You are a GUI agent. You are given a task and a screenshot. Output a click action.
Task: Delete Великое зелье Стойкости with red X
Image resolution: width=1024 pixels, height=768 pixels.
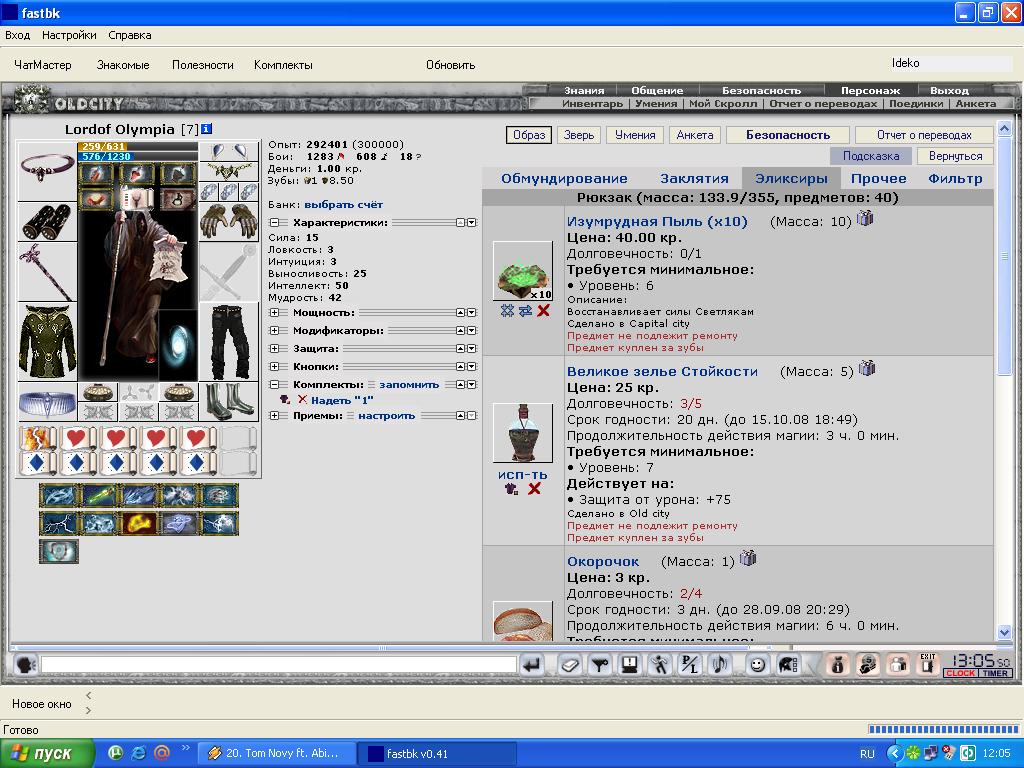click(x=534, y=488)
